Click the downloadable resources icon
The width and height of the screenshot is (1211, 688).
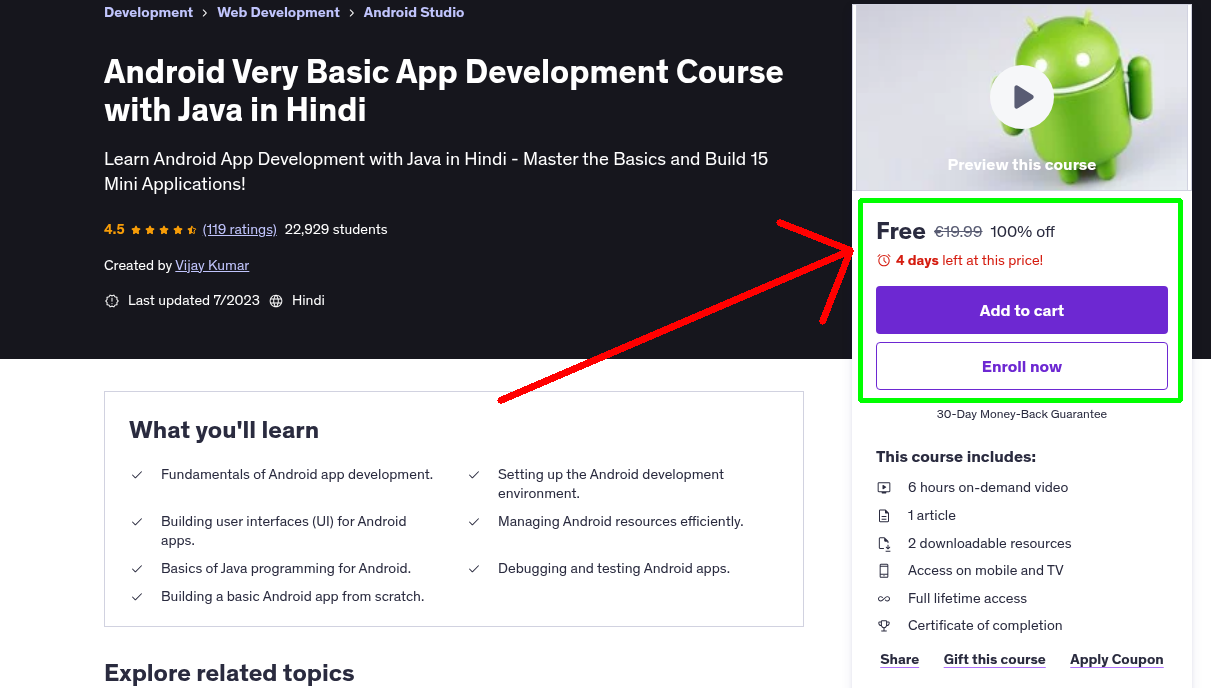(884, 543)
